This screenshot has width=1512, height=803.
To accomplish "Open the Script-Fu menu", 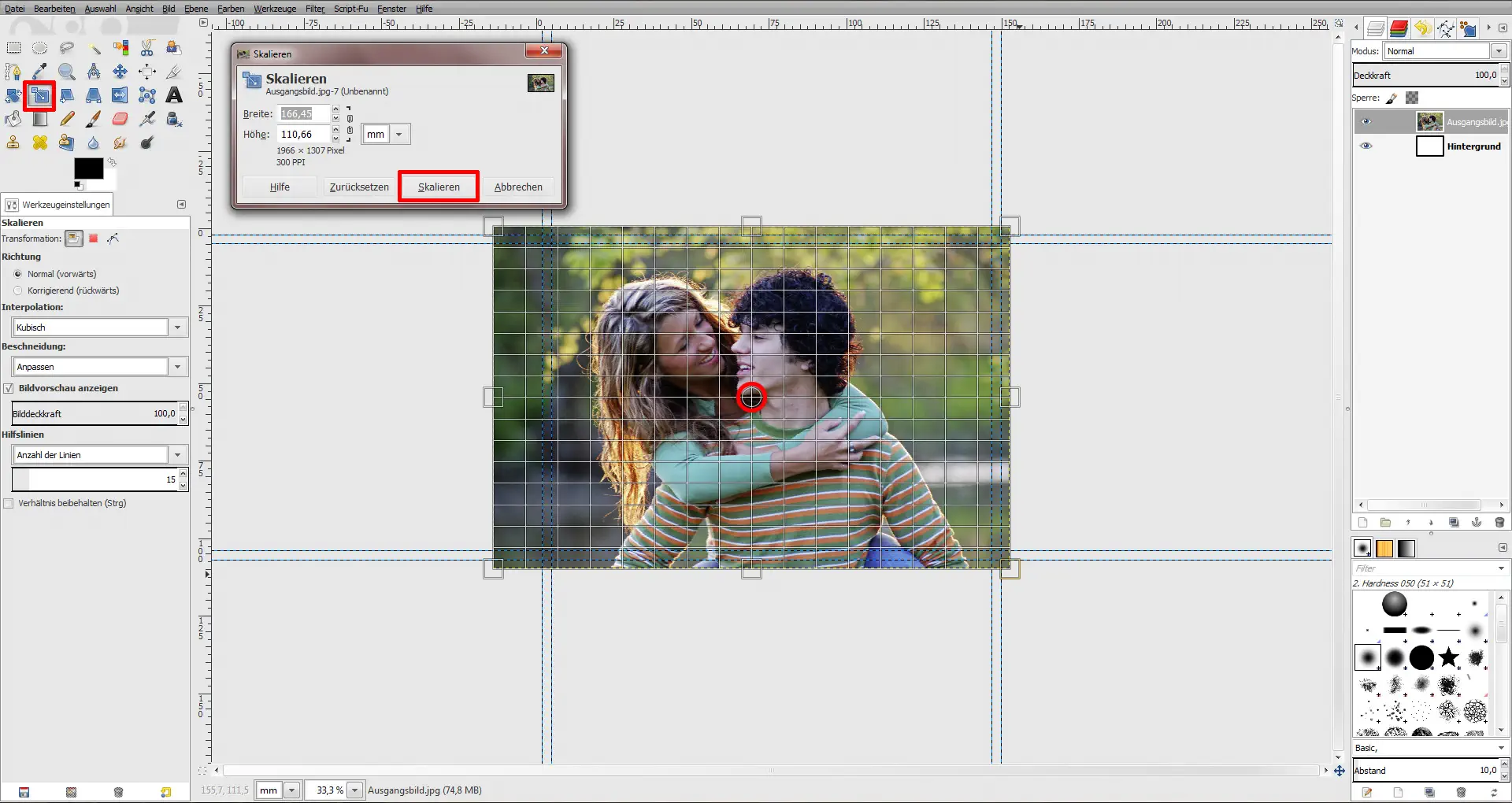I will tap(351, 9).
